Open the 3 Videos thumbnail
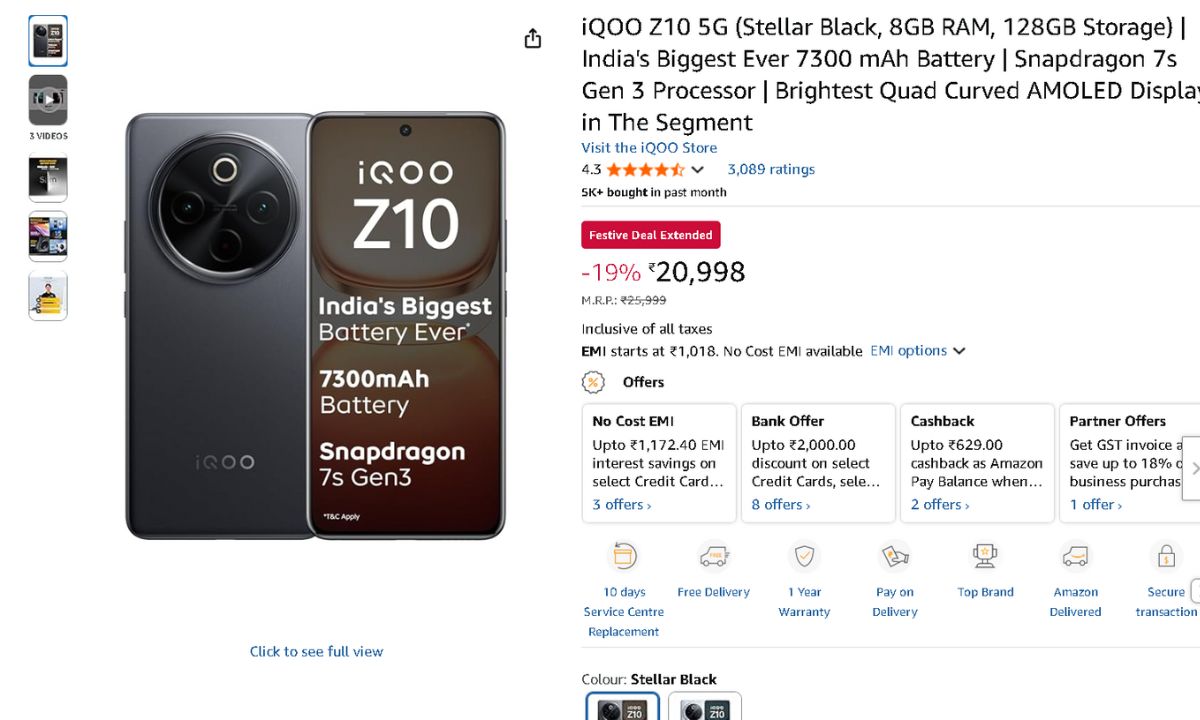 (48, 100)
